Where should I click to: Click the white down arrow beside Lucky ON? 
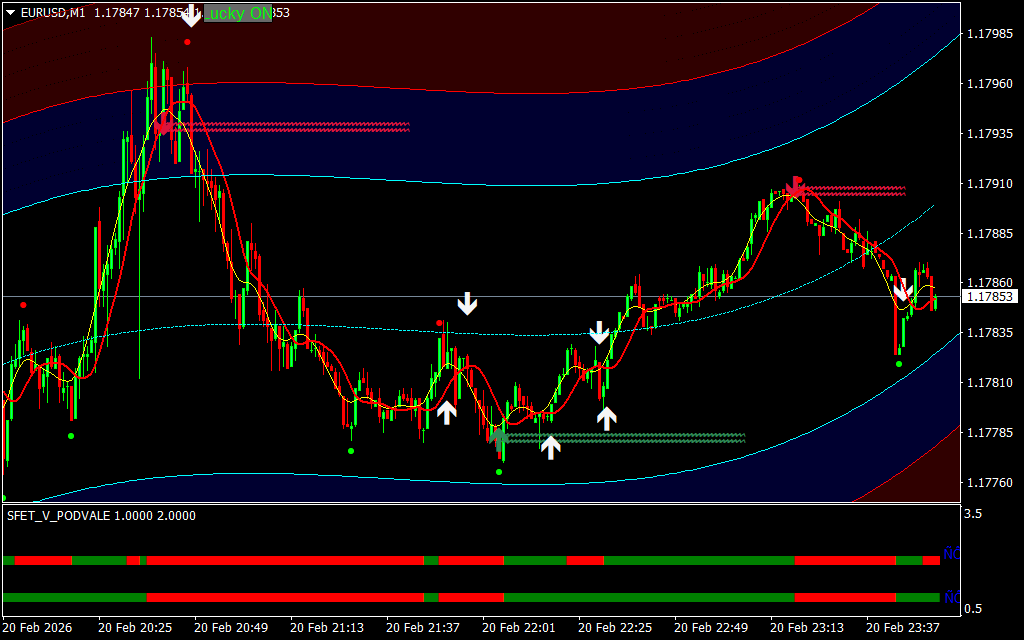coord(190,15)
